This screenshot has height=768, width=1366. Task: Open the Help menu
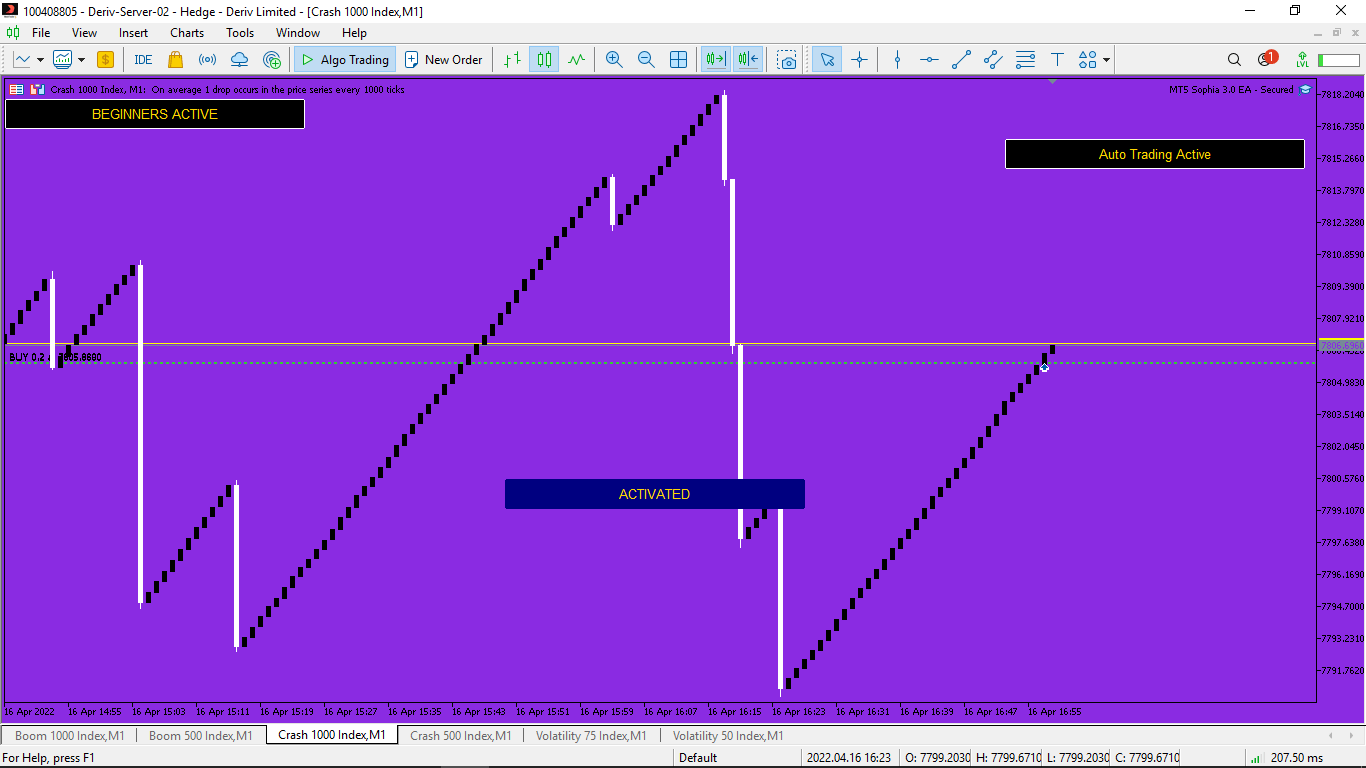[354, 33]
